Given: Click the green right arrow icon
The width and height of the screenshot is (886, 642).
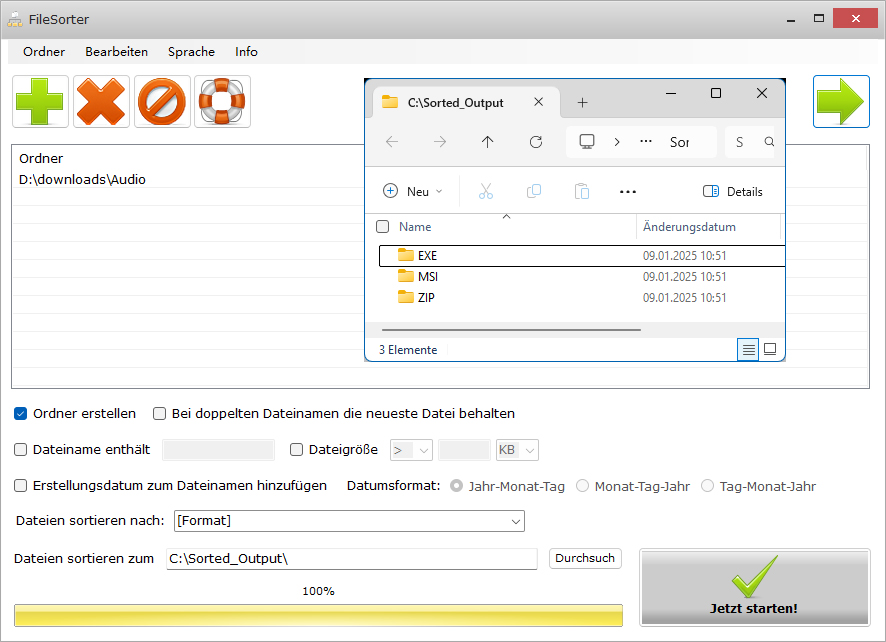Looking at the screenshot, I should 841,102.
